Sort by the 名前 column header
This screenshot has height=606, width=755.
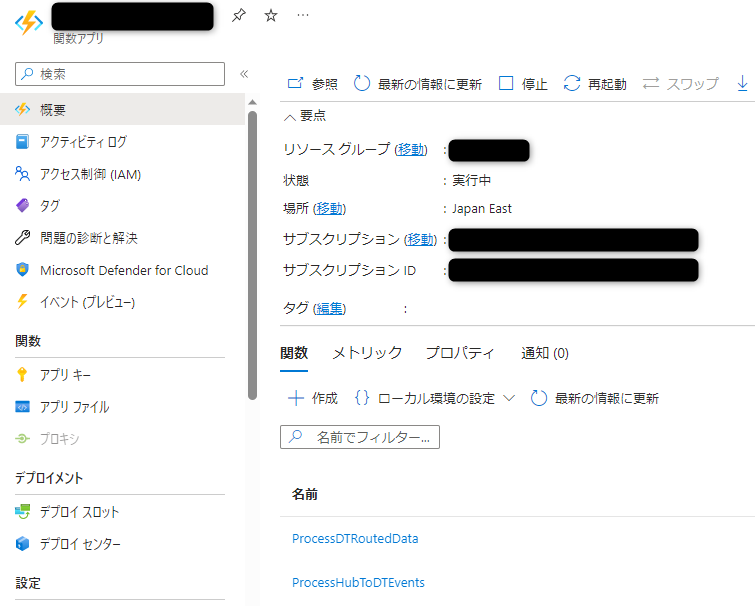tap(305, 494)
